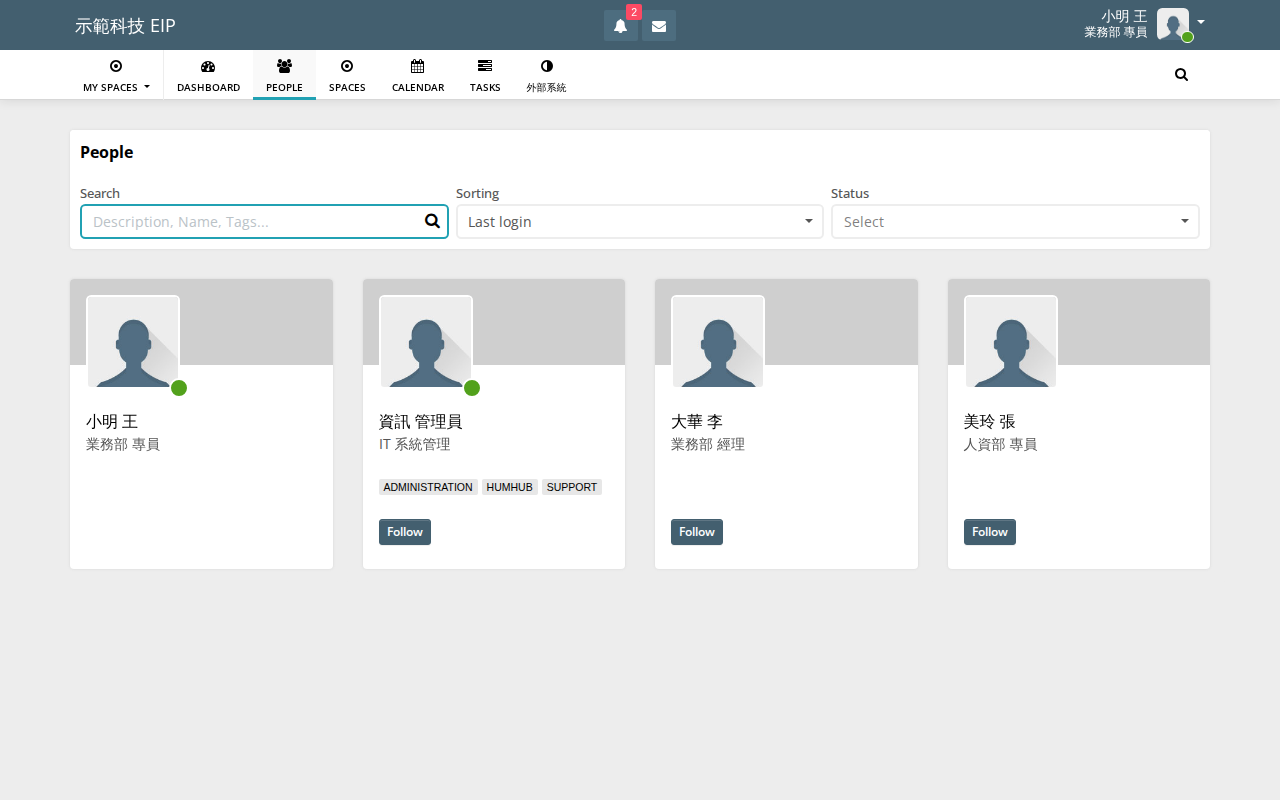Open the Dashboard icon in top menu

click(x=208, y=66)
